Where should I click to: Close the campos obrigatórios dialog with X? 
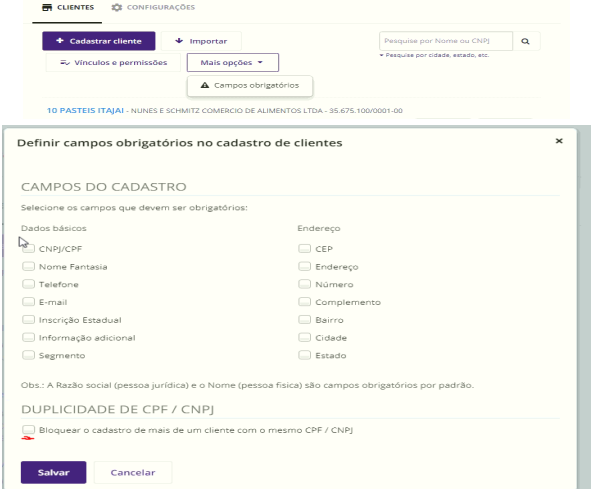559,141
